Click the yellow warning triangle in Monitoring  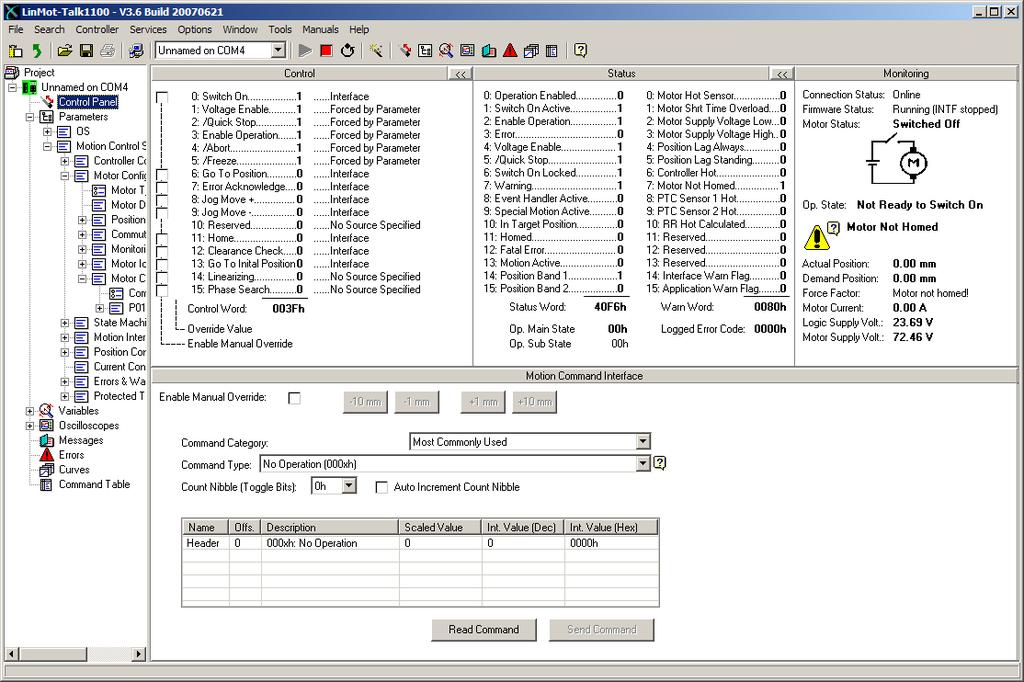point(816,238)
